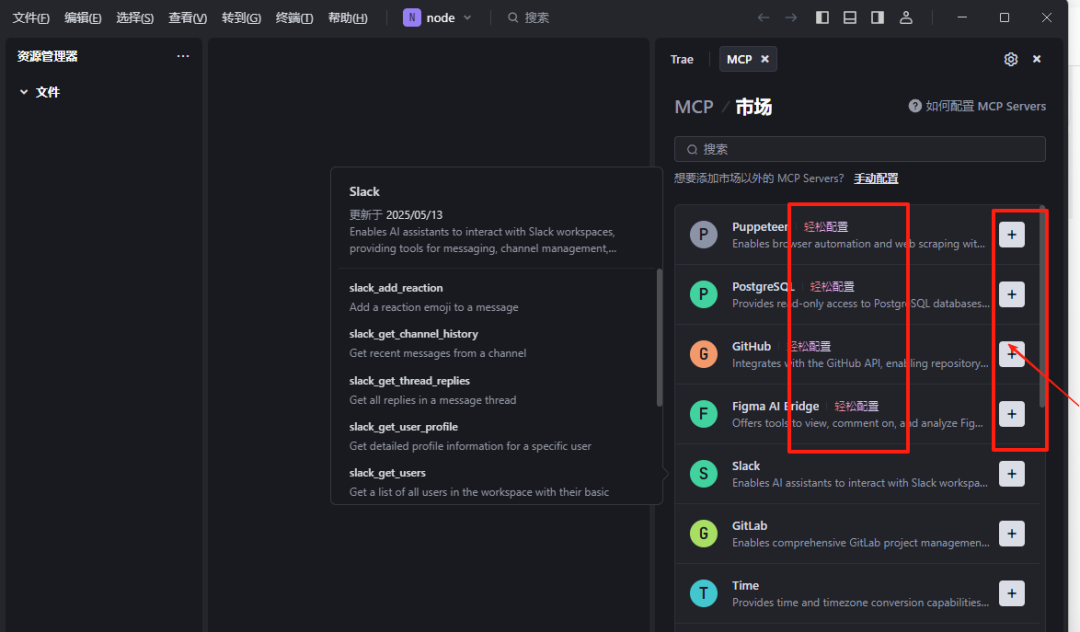Open the explorer more actions ellipsis

(183, 56)
